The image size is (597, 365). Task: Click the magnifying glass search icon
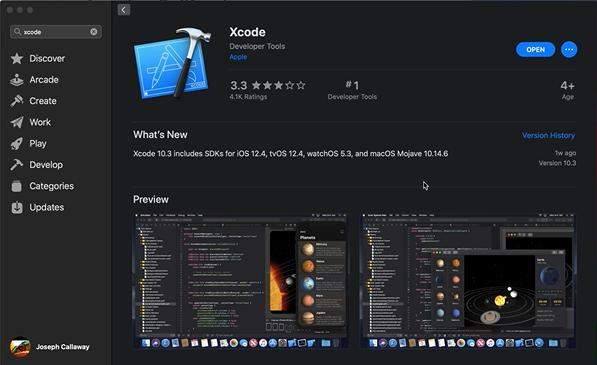click(17, 31)
